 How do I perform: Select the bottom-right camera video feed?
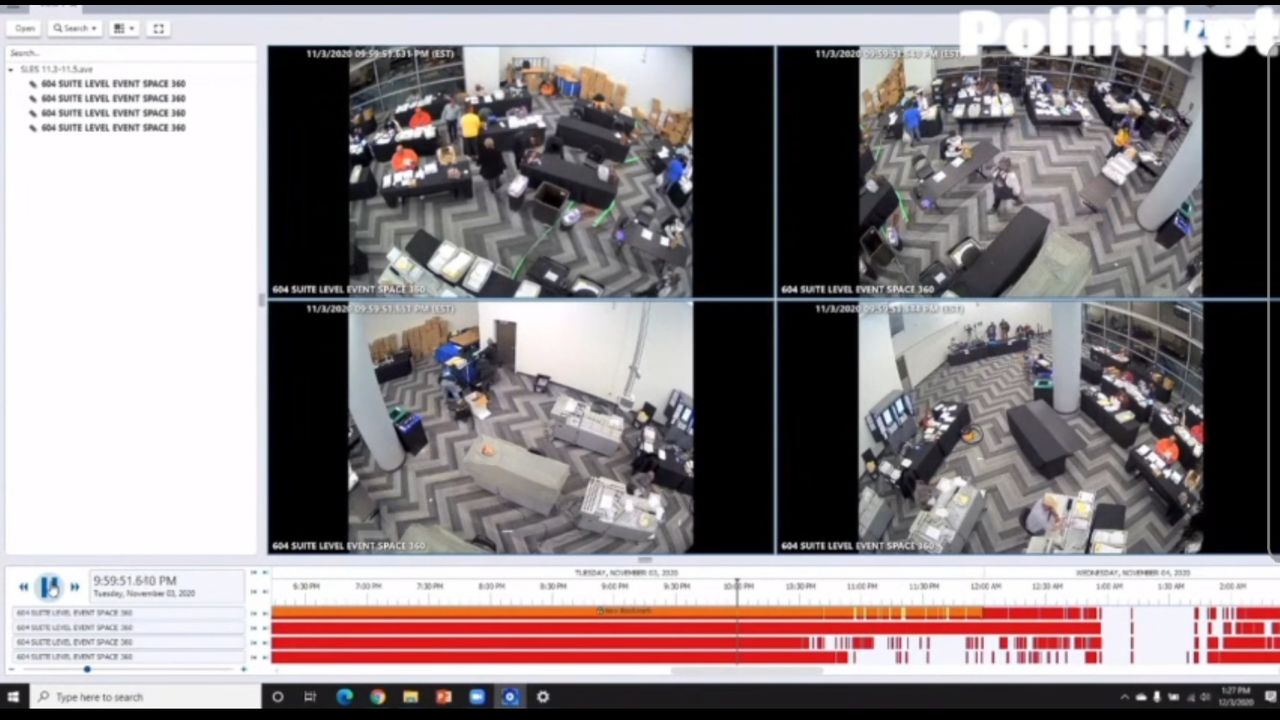point(1028,428)
